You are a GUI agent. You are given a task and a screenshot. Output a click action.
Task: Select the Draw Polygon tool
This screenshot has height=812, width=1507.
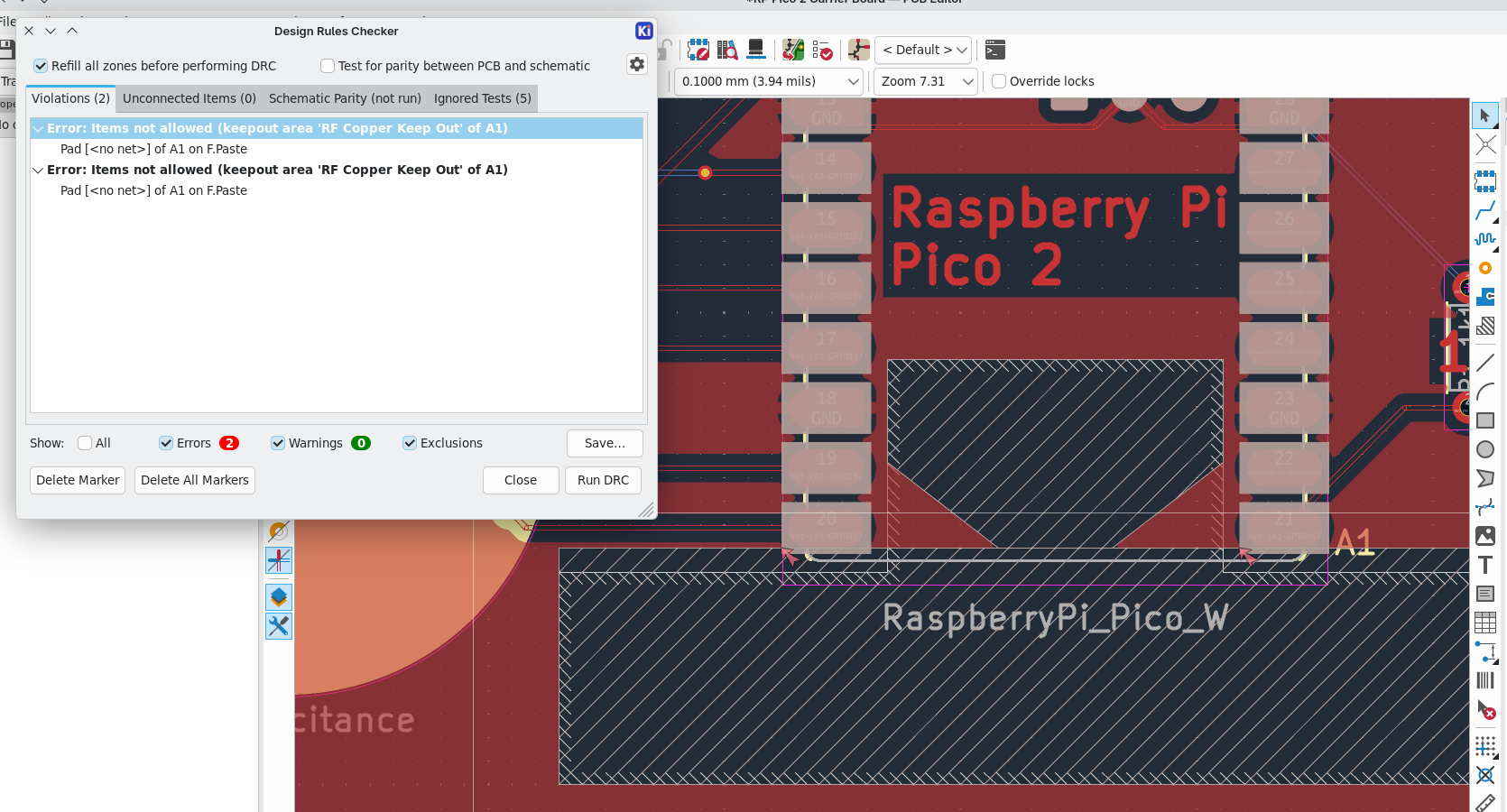[1485, 478]
